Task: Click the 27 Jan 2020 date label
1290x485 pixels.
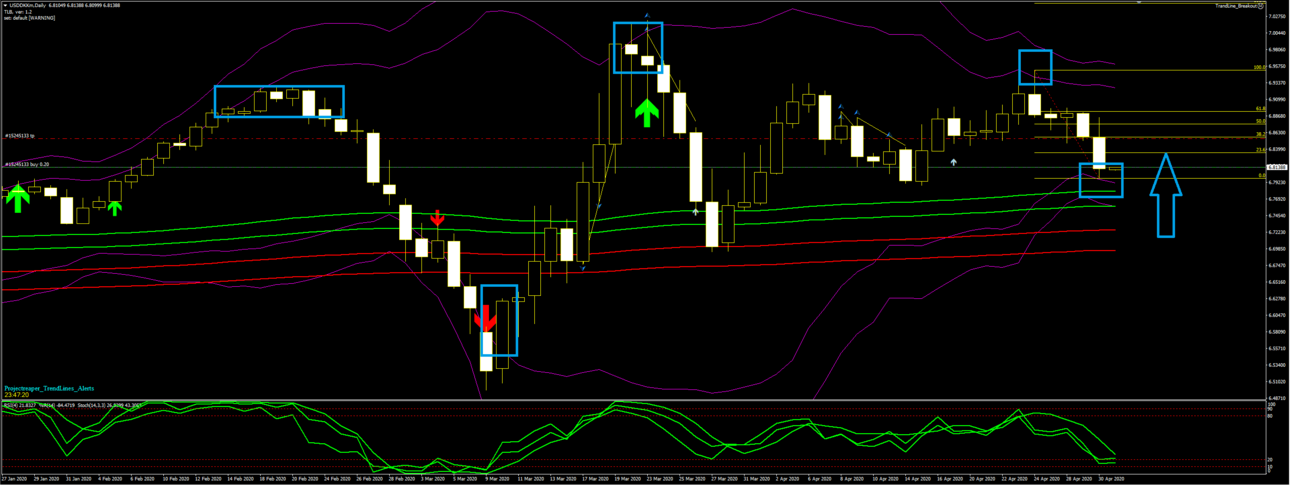Action: (14, 480)
